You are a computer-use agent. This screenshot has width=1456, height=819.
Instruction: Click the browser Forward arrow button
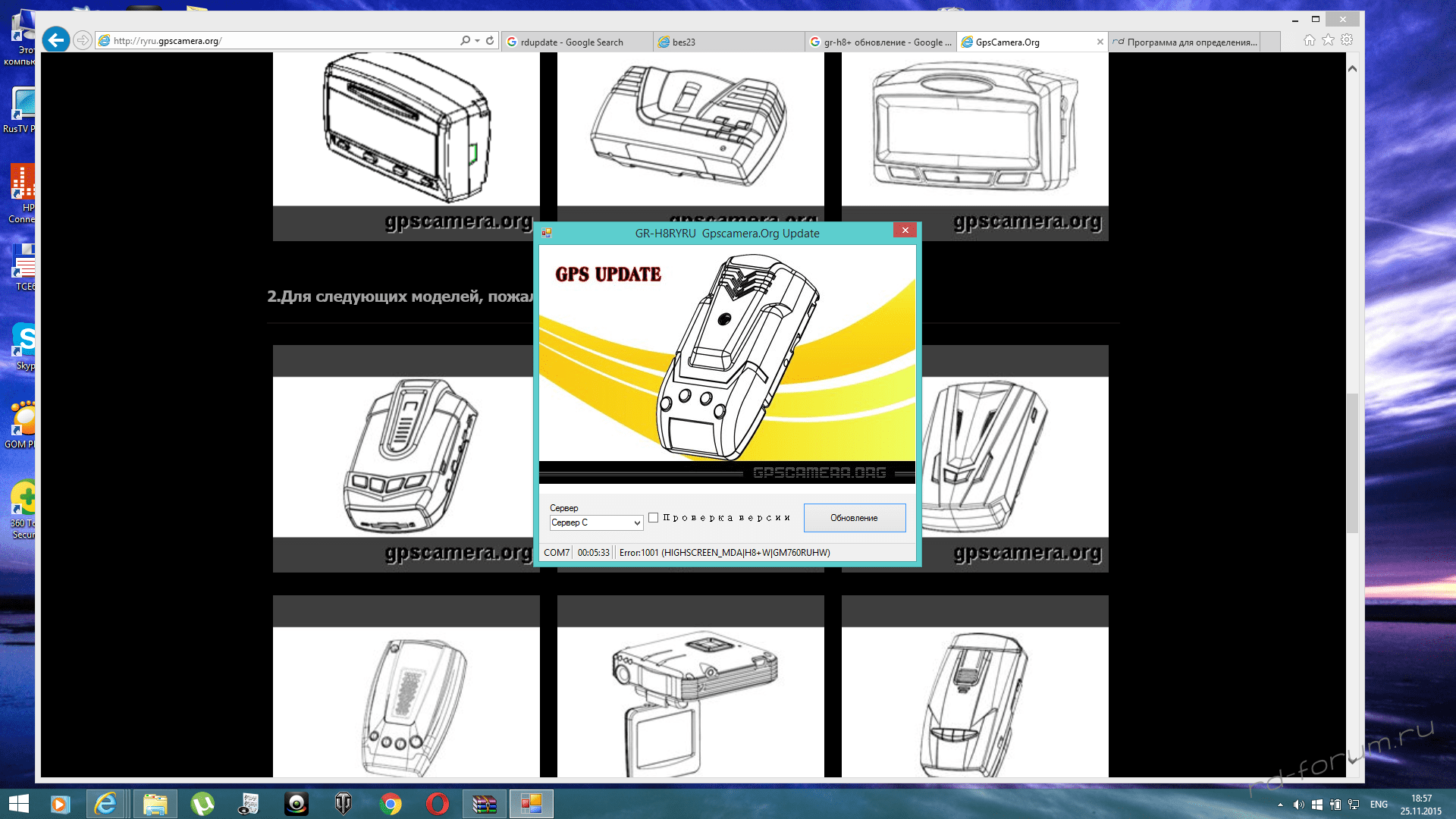83,40
